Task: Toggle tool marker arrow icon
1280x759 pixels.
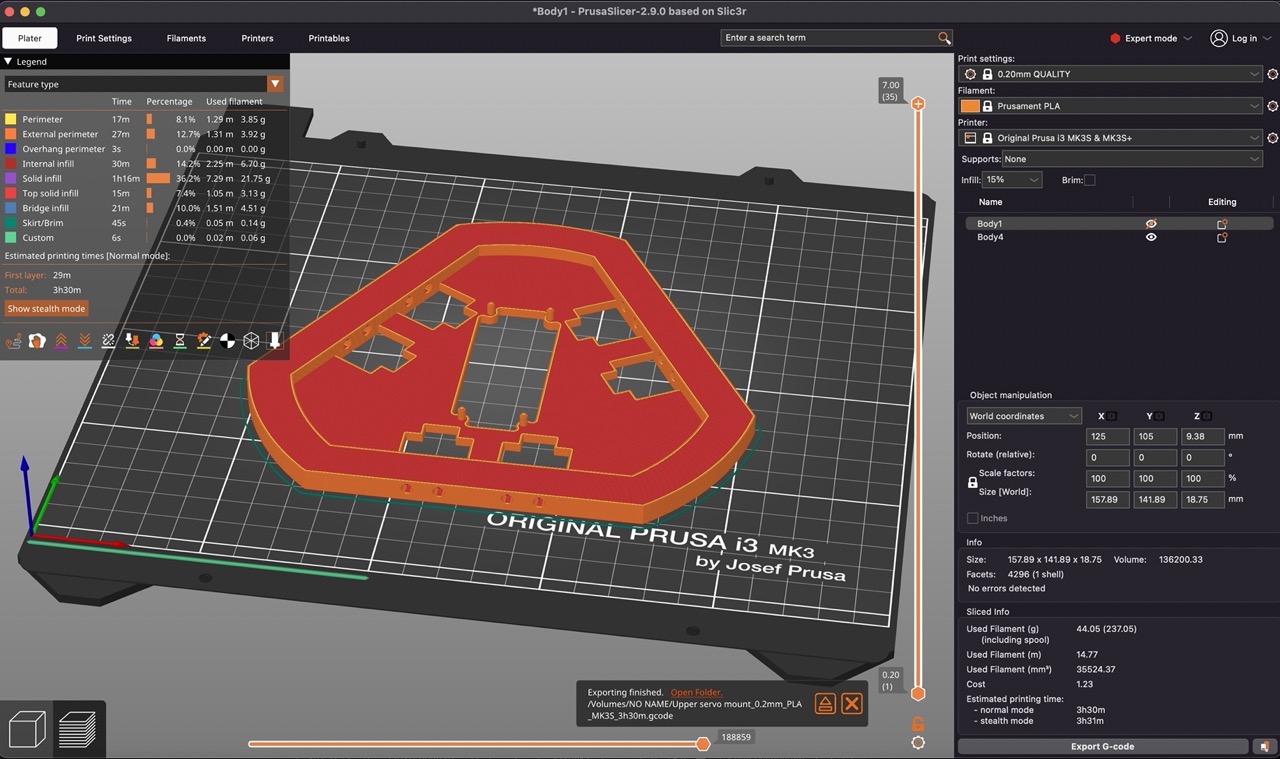Action: (275, 341)
